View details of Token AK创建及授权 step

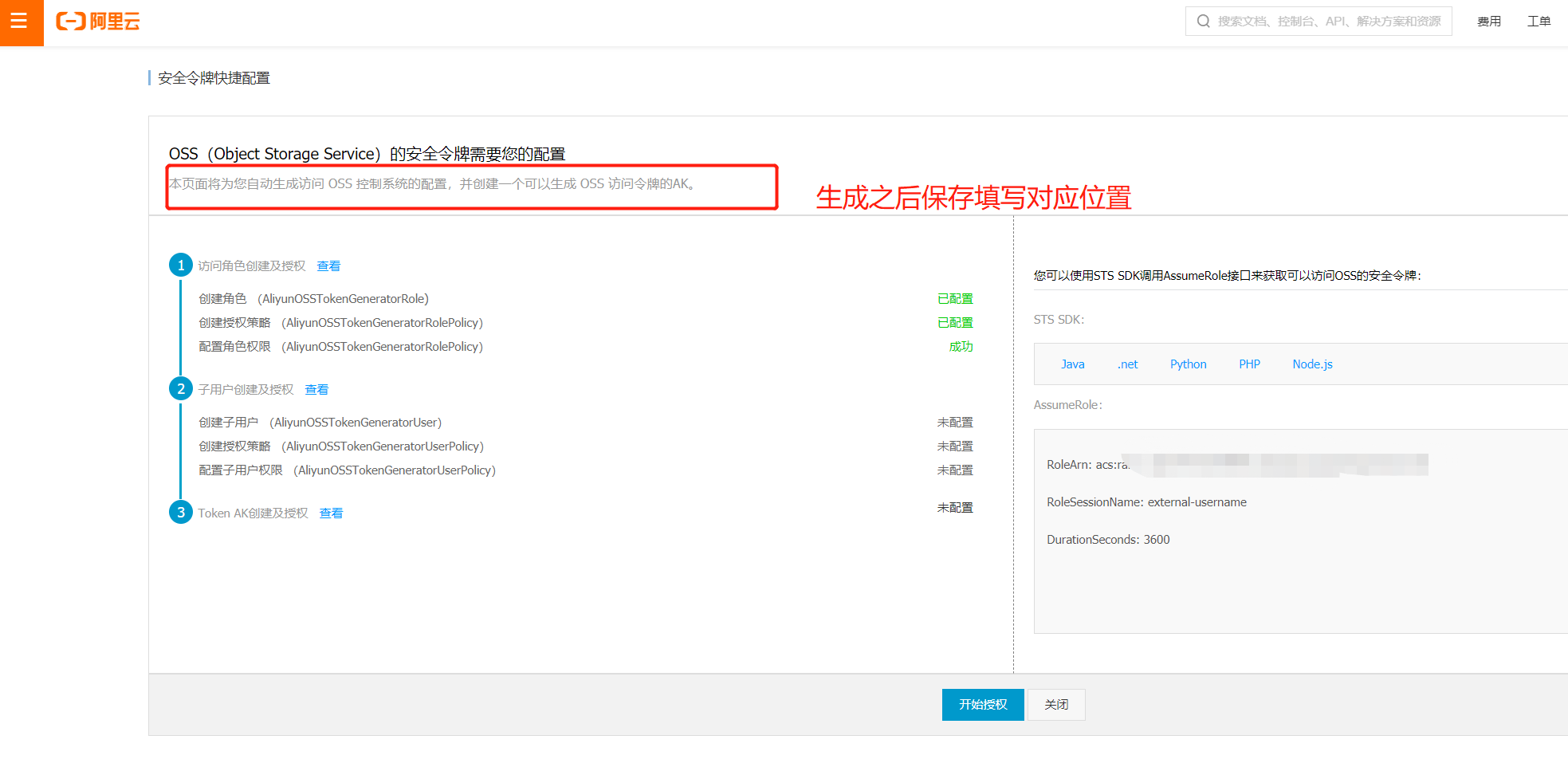pyautogui.click(x=331, y=513)
